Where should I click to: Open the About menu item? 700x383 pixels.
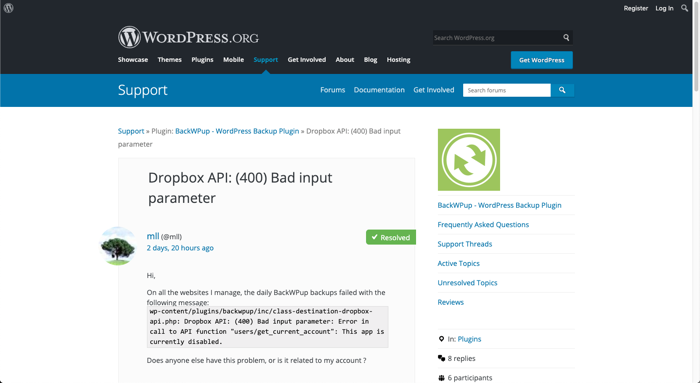coord(345,59)
